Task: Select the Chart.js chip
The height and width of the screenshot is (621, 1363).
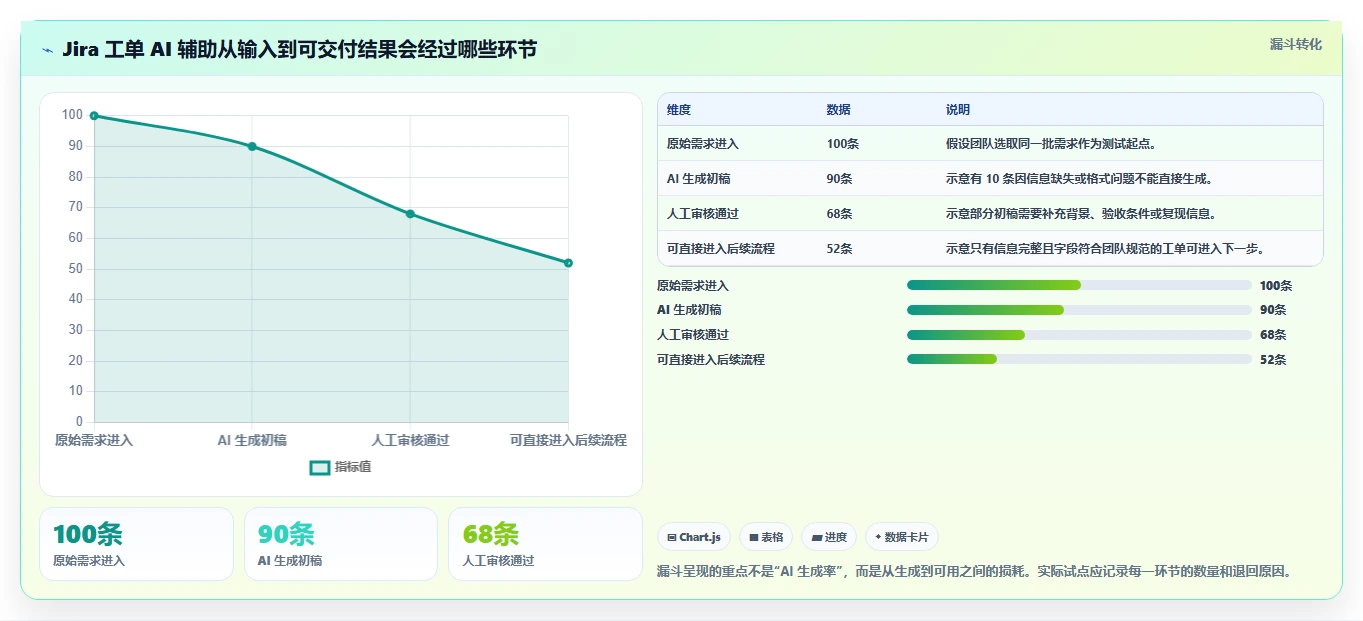Action: point(695,537)
